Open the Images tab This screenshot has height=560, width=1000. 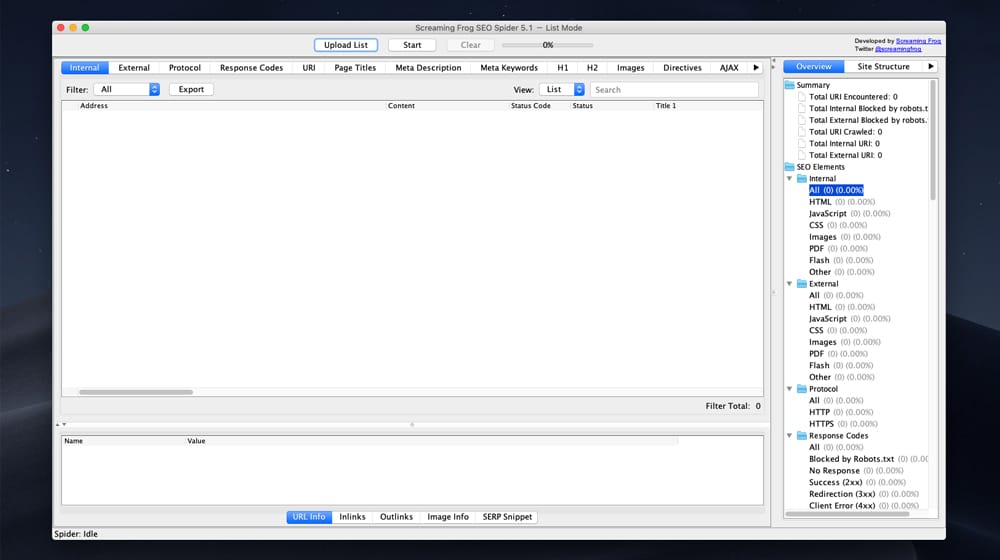(631, 68)
